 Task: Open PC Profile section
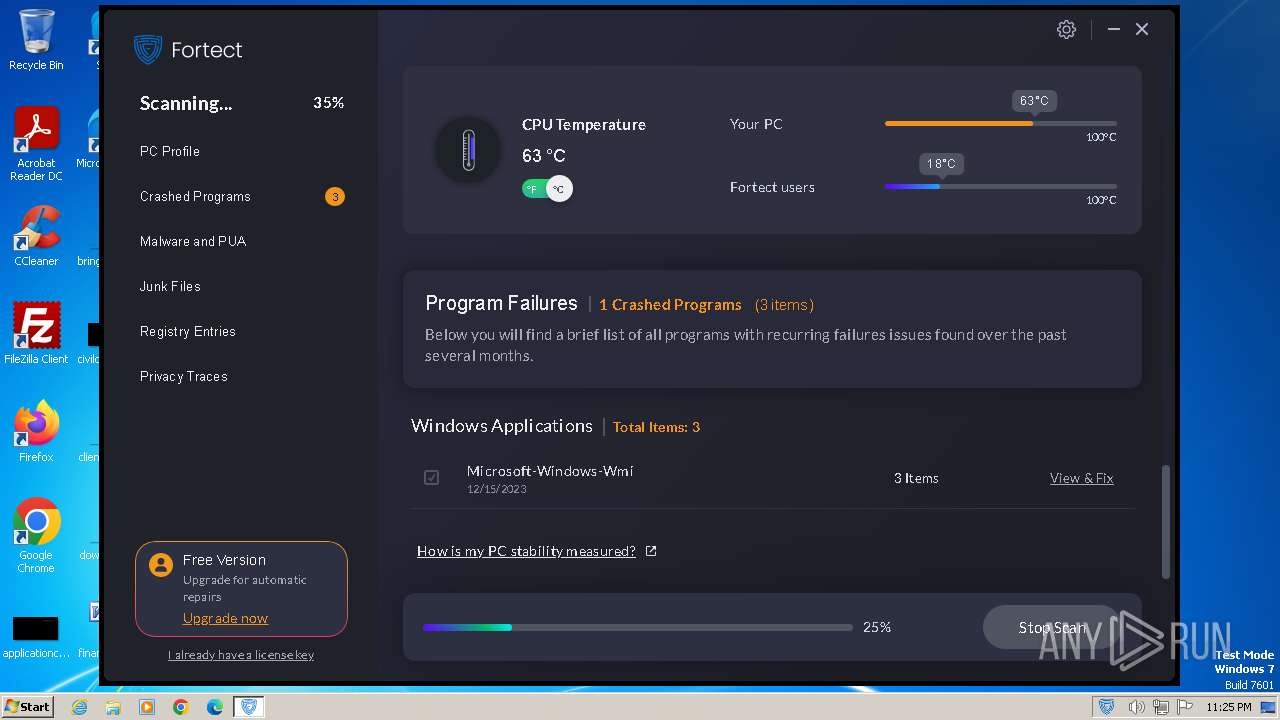[170, 151]
